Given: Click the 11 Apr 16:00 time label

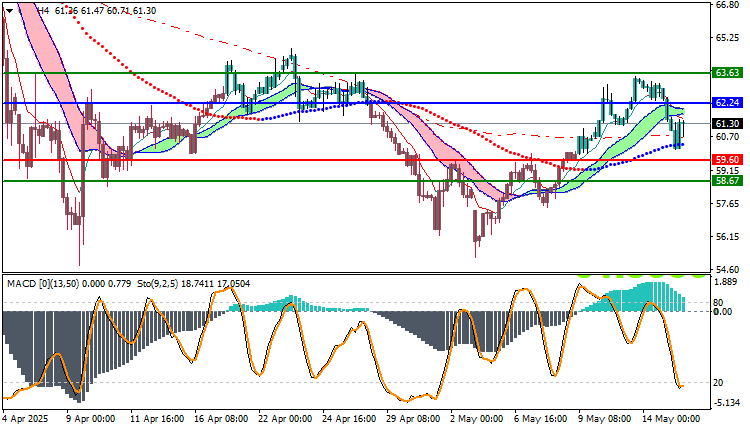Looking at the screenshot, I should coord(157,419).
